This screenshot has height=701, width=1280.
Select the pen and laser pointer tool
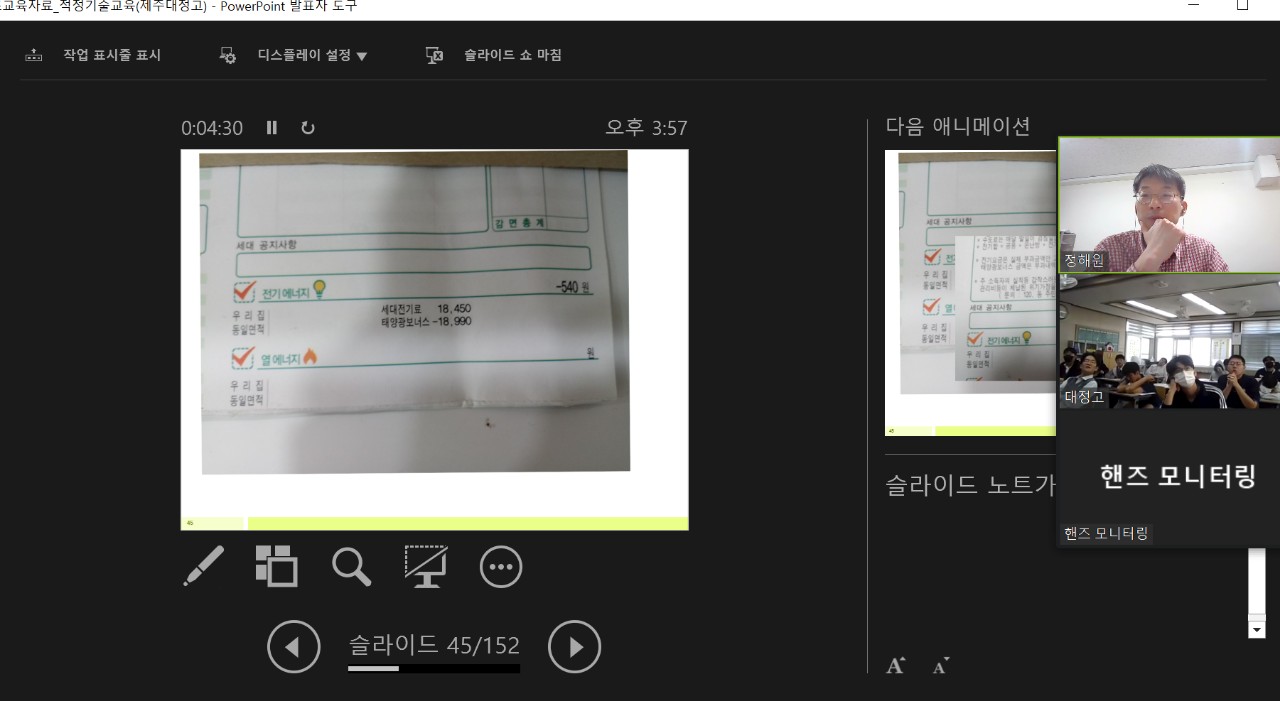pyautogui.click(x=204, y=566)
